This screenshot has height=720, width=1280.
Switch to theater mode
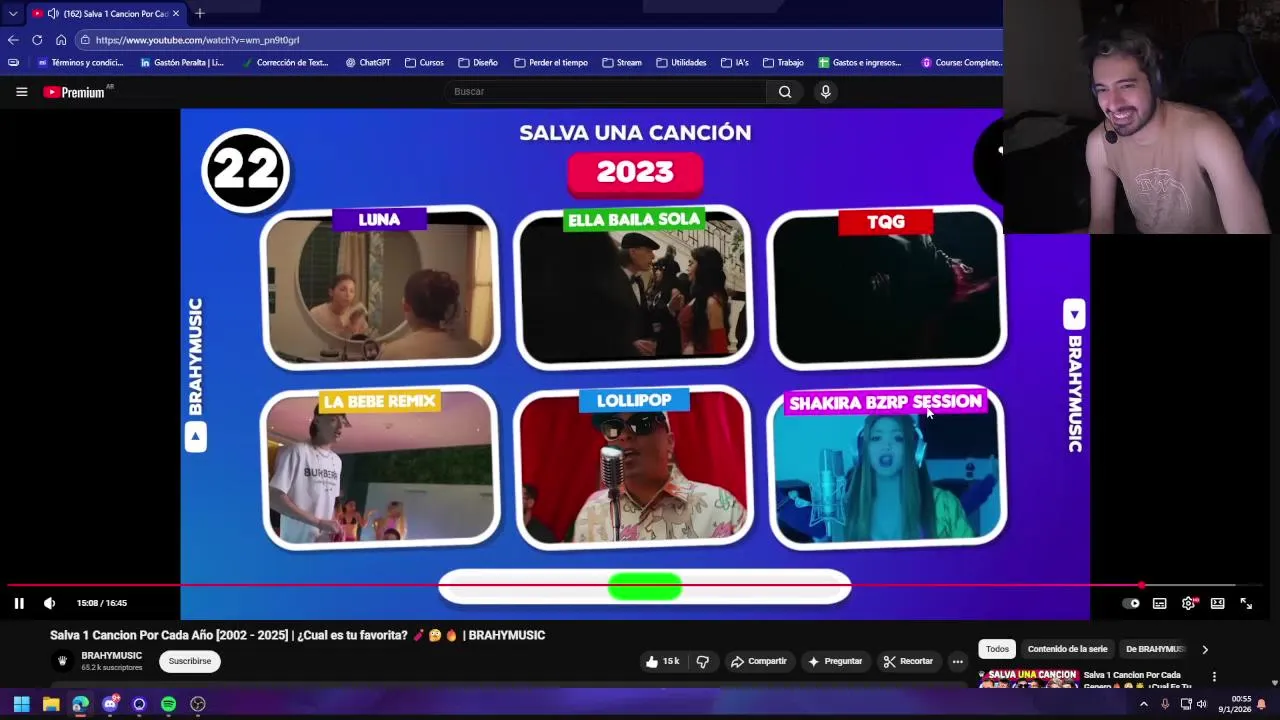pos(1217,603)
